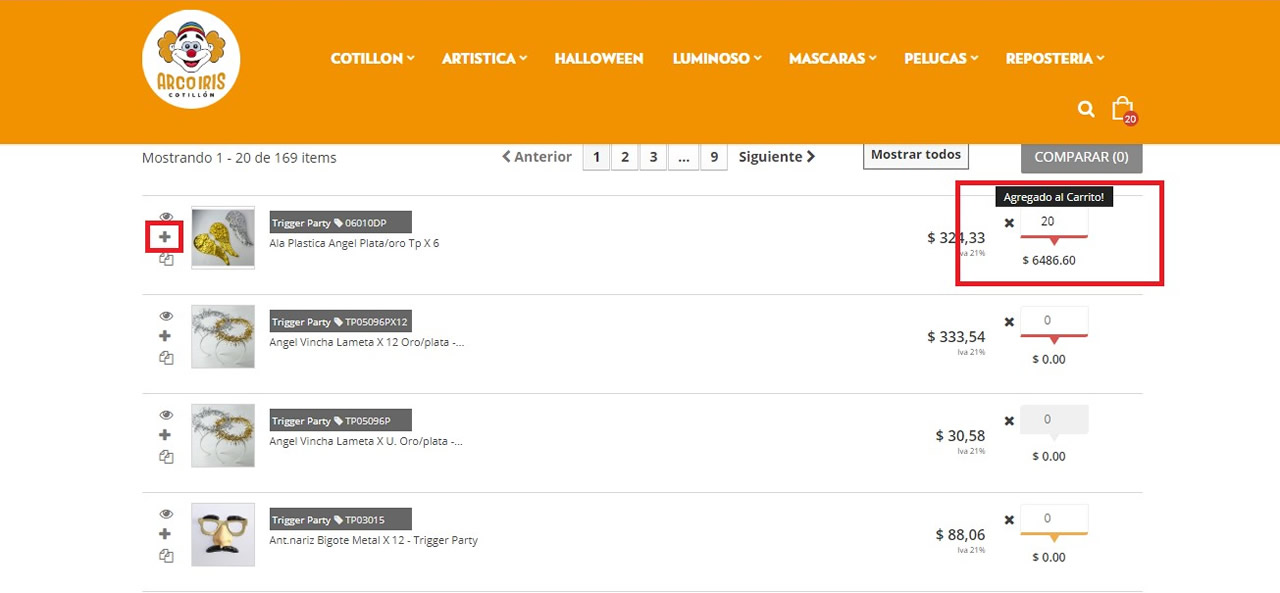Click Trigger Party tag with code TP03015
The width and height of the screenshot is (1280, 593).
coord(340,520)
